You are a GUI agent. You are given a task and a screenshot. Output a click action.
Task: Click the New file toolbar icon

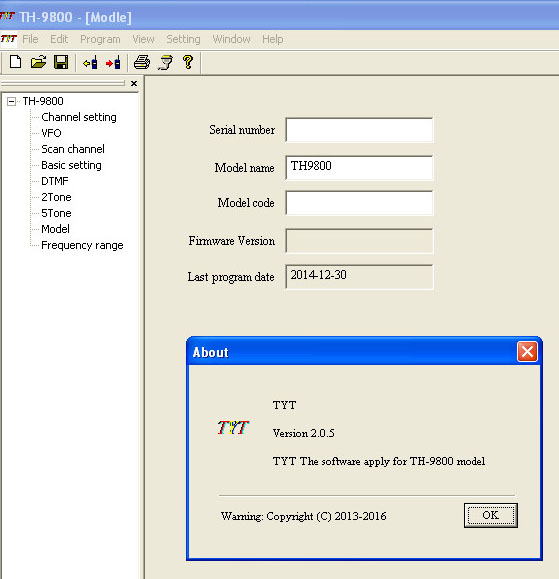pyautogui.click(x=15, y=62)
